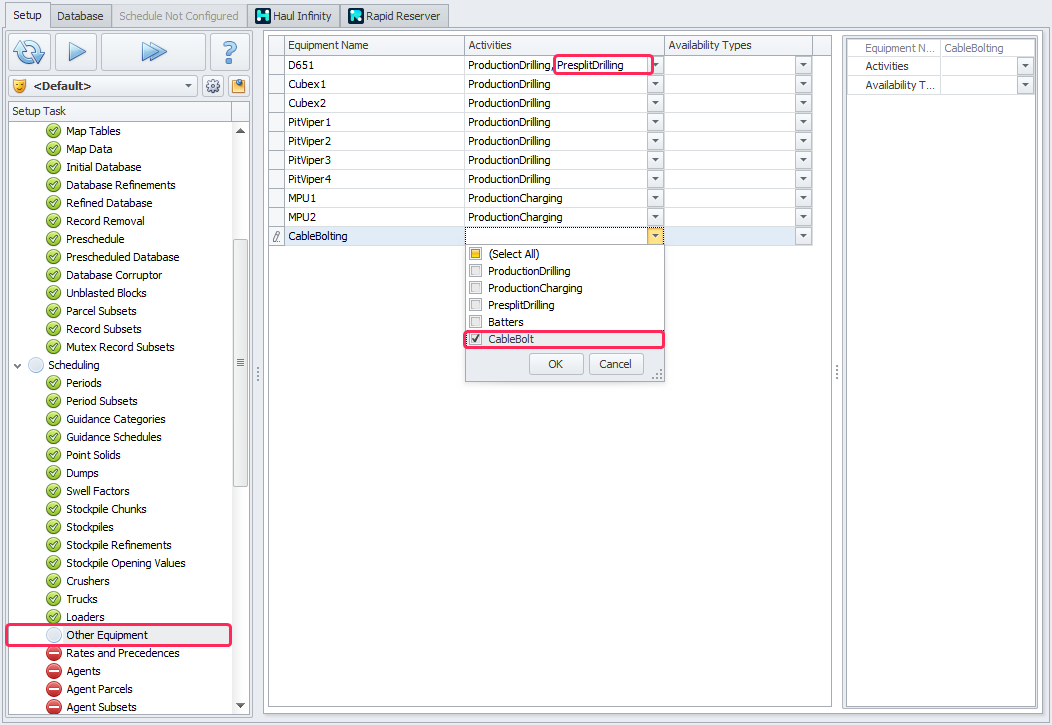The image size is (1052, 725).
Task: Open Availability Types dropdown for D651 row
Action: click(x=803, y=65)
